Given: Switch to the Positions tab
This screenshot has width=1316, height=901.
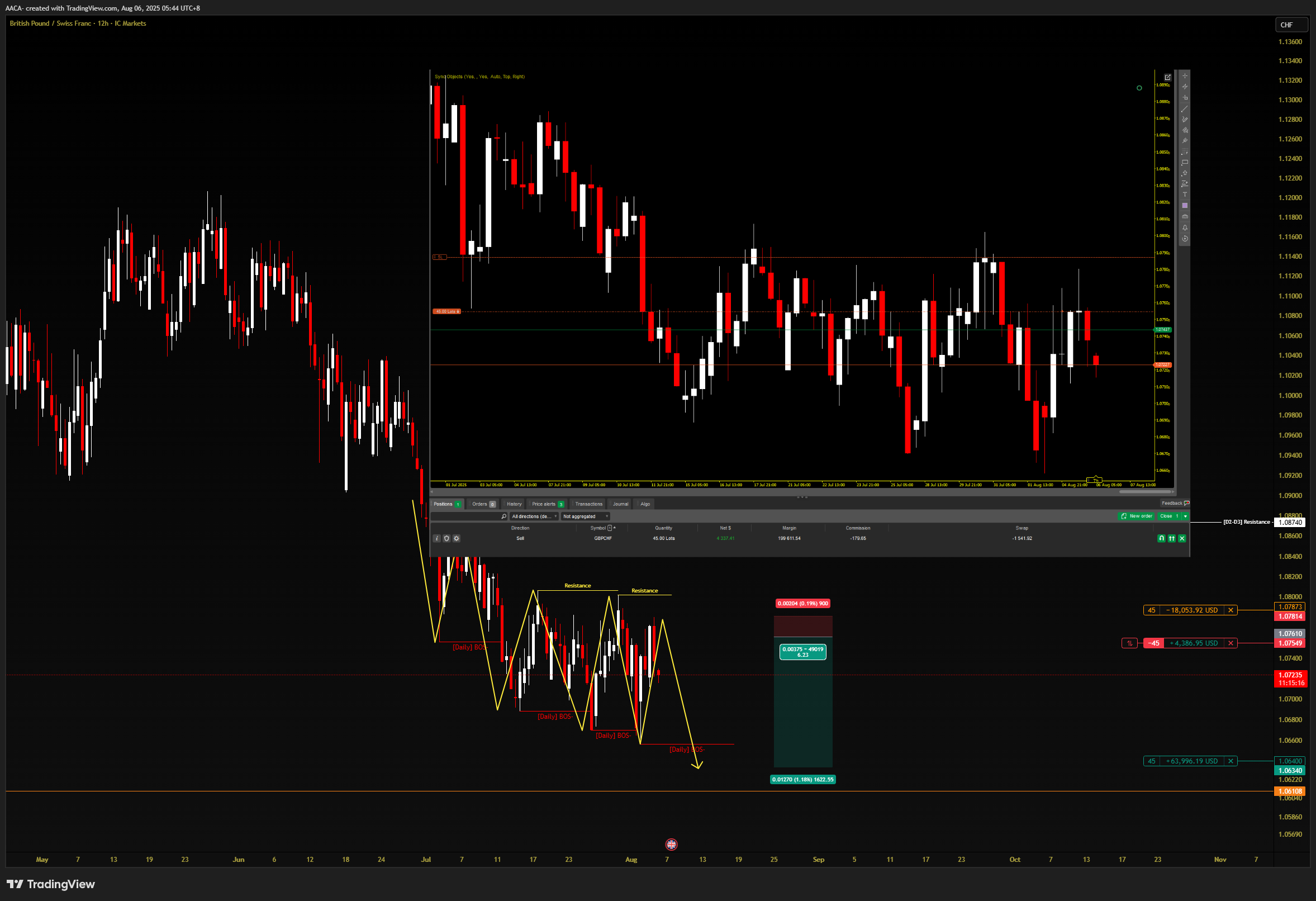Looking at the screenshot, I should tap(448, 504).
